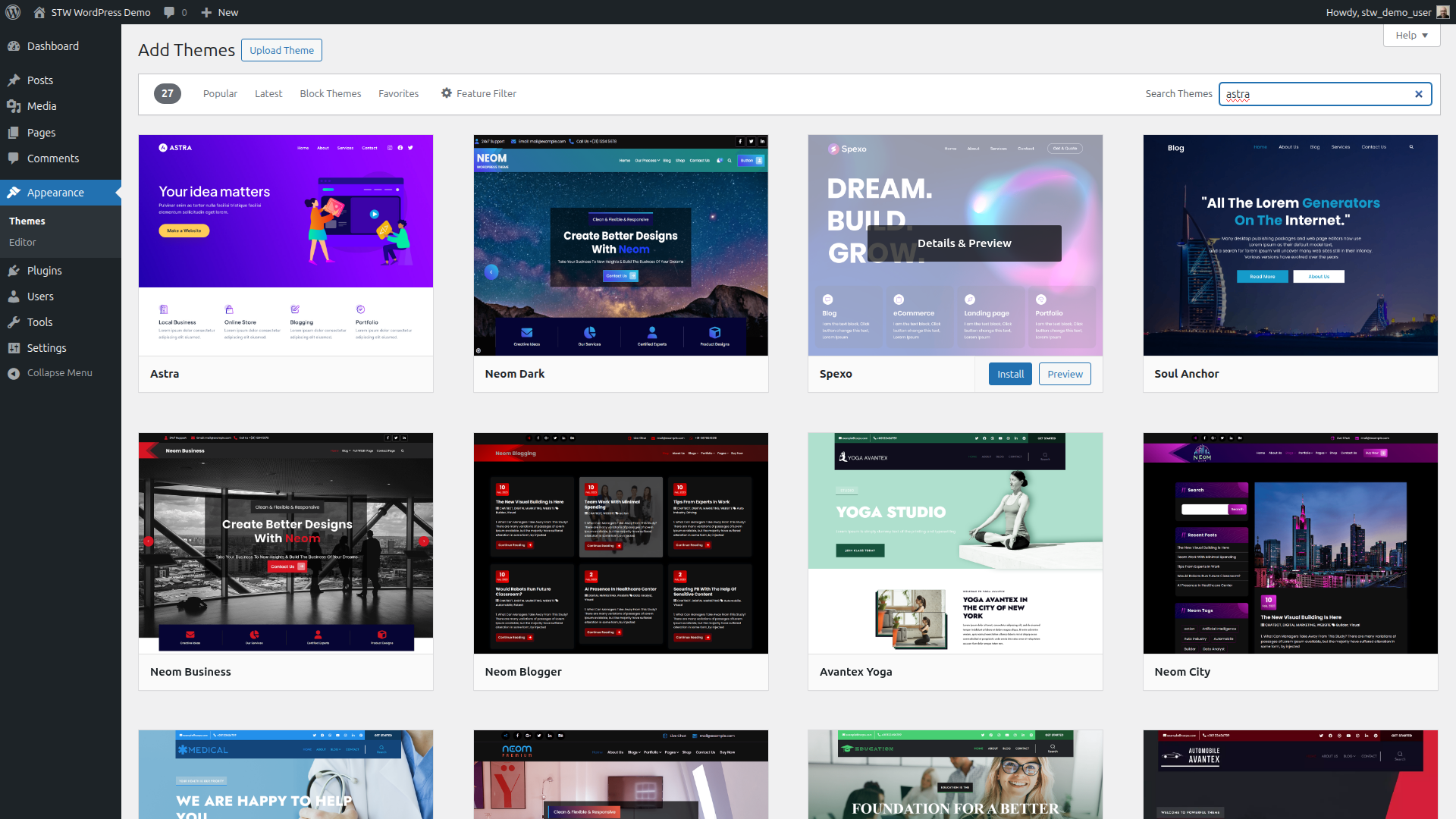Click the Astra theme name
Image resolution: width=1456 pixels, height=819 pixels.
[165, 374]
